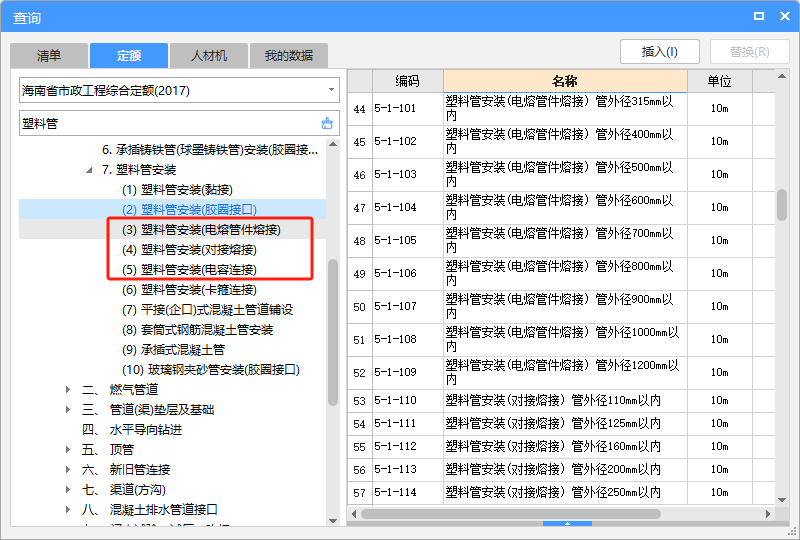Select row 48 code 5-1-105
This screenshot has height=540, width=800.
pos(395,240)
